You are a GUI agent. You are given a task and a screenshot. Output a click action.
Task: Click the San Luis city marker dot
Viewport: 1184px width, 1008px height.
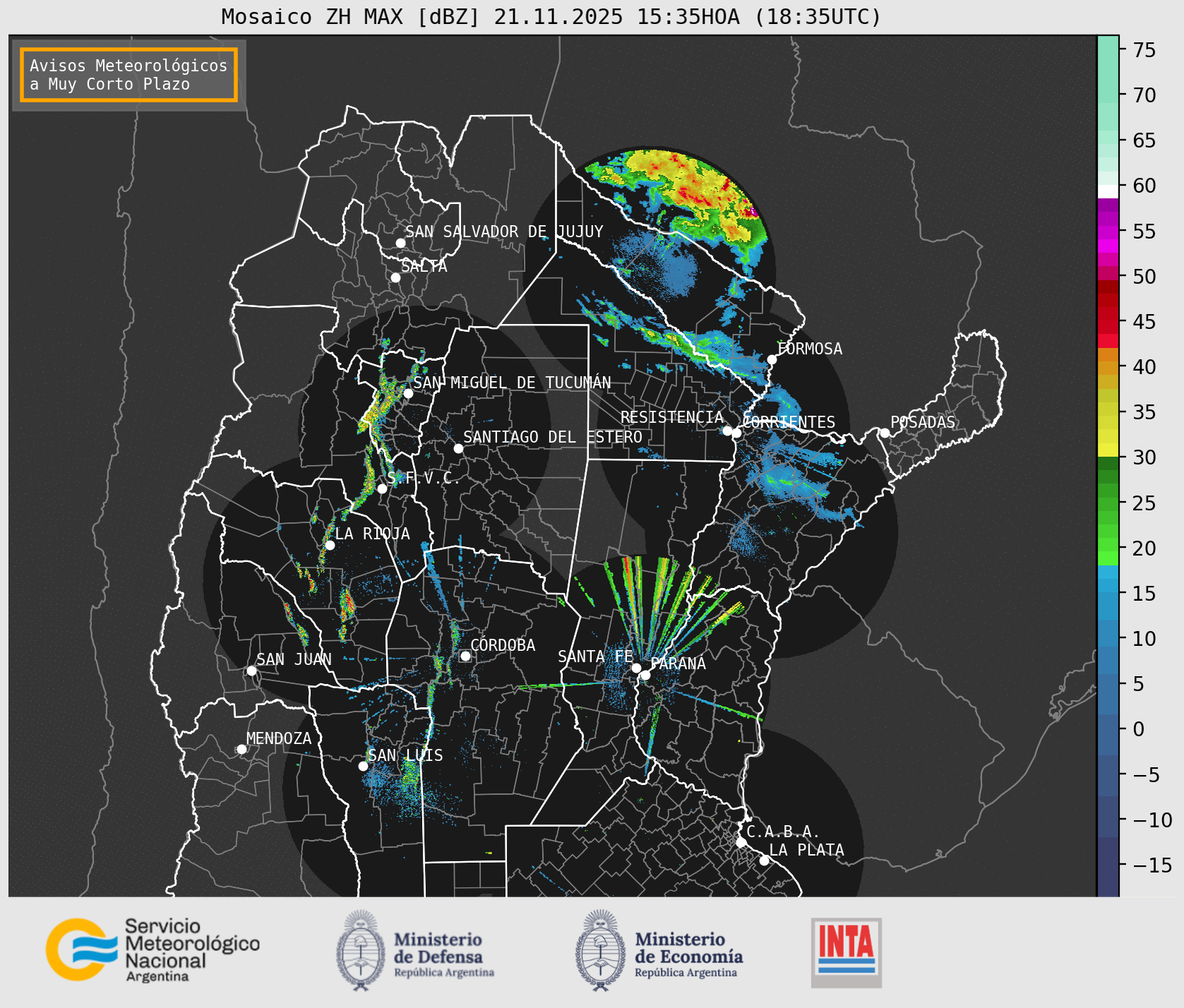(x=363, y=766)
